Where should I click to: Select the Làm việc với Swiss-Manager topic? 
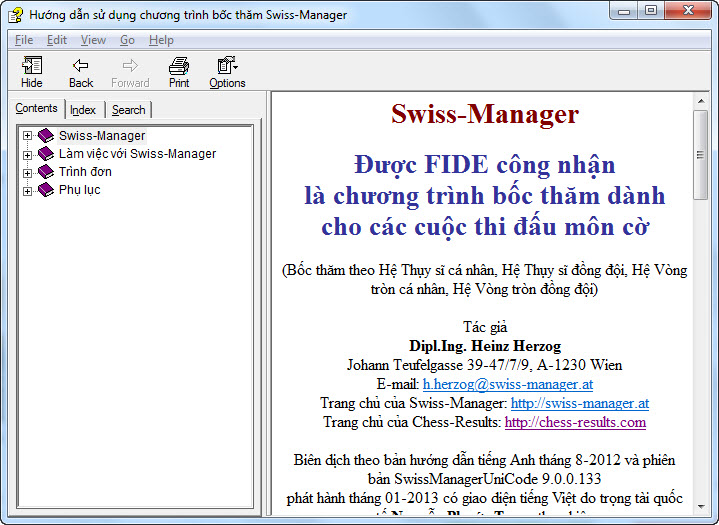pos(137,154)
